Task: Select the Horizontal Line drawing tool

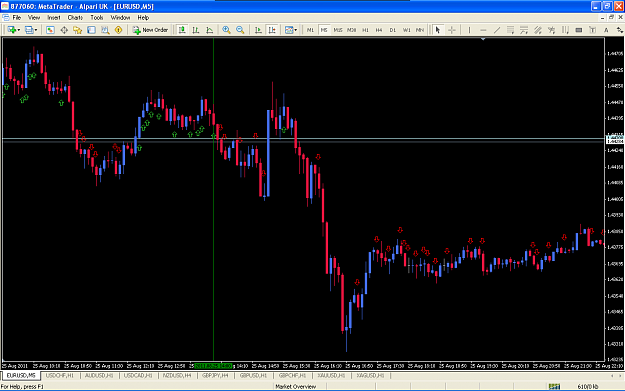Action: pos(483,30)
